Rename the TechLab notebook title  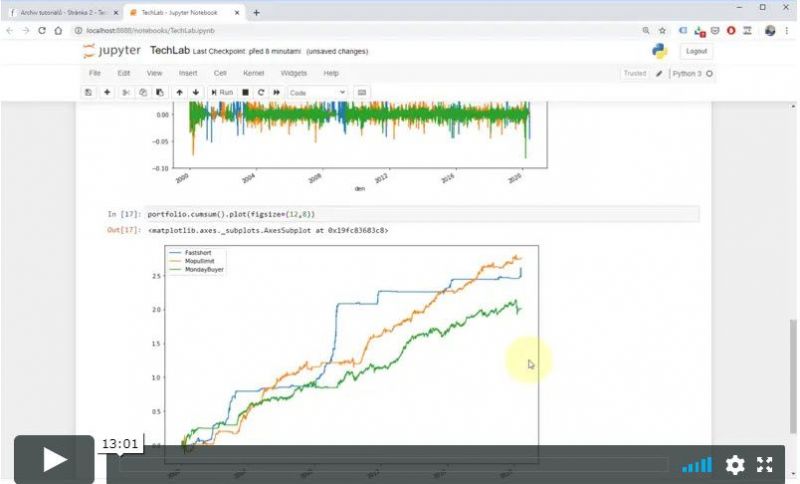170,50
